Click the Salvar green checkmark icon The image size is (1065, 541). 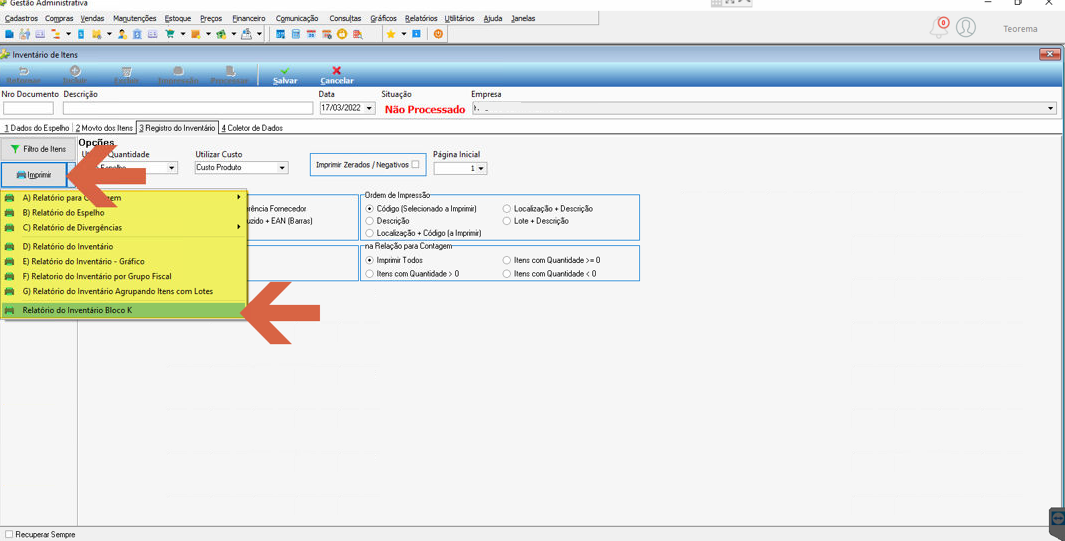(285, 70)
